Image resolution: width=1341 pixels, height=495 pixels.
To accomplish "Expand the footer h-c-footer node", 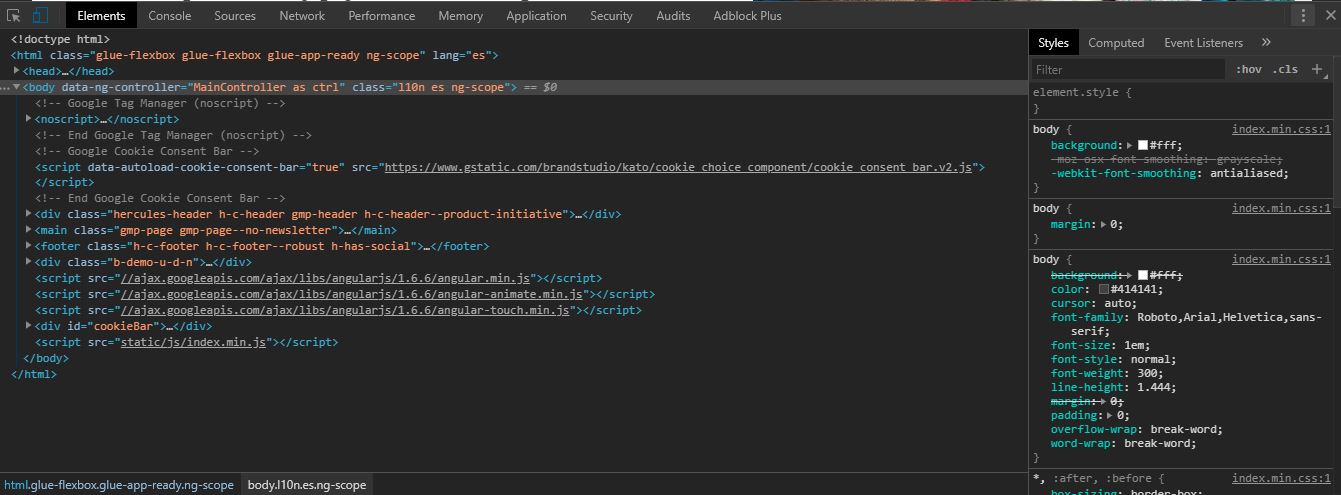I will pyautogui.click(x=29, y=246).
